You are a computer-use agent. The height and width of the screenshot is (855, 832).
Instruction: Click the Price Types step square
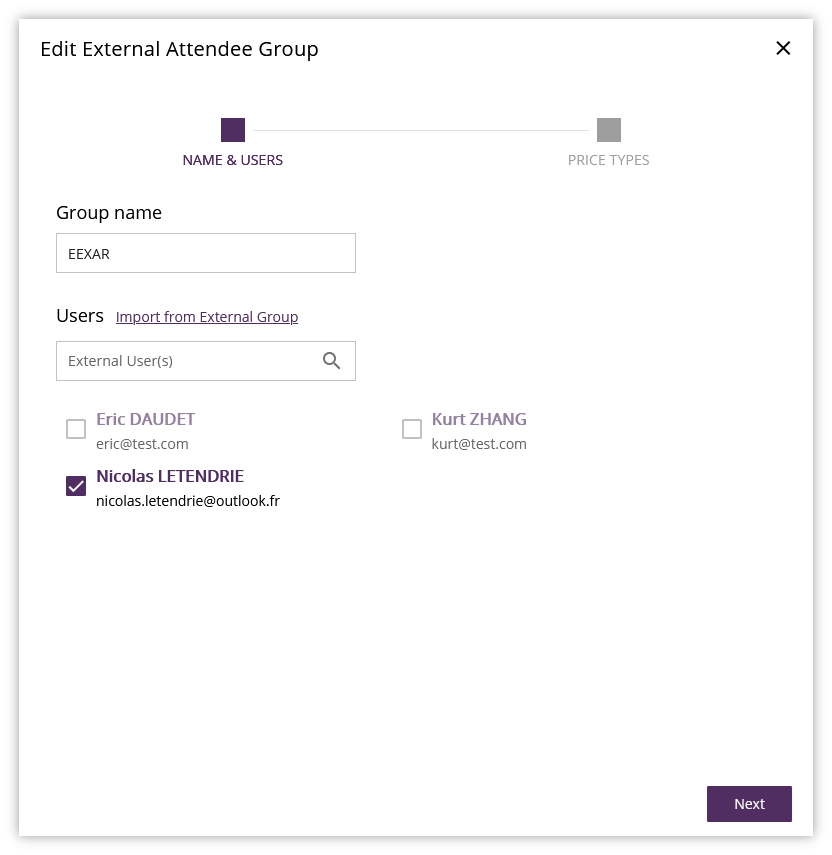point(609,130)
